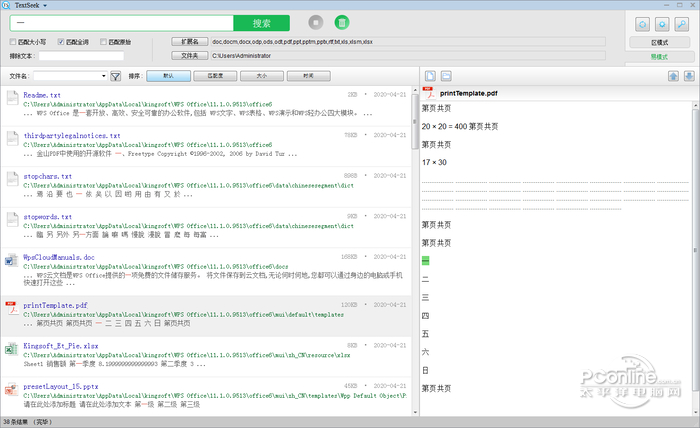Viewport: 700px width, 428px height.
Task: Jump to next match with down arrow icon
Action: click(689, 76)
